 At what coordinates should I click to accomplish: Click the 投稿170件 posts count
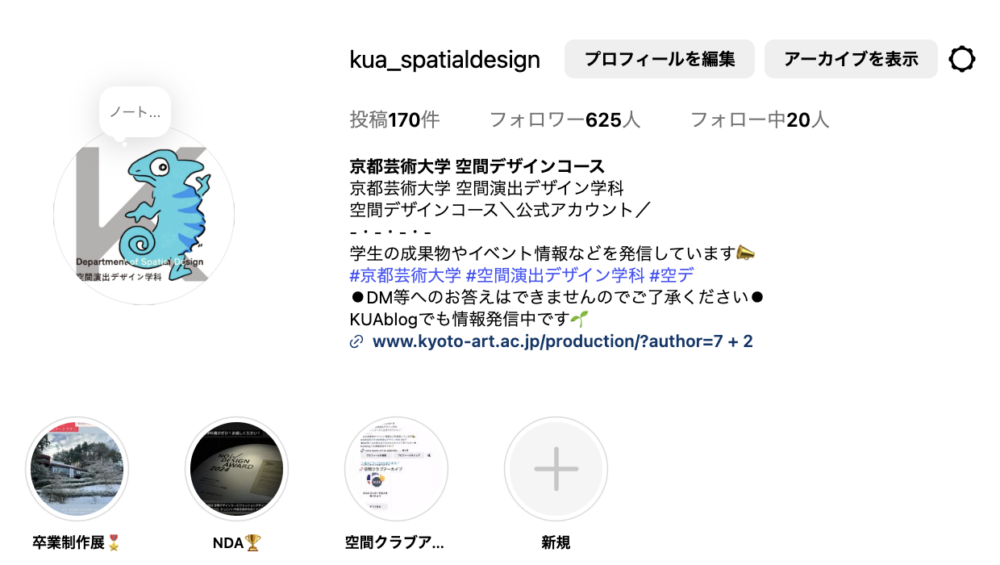point(394,120)
